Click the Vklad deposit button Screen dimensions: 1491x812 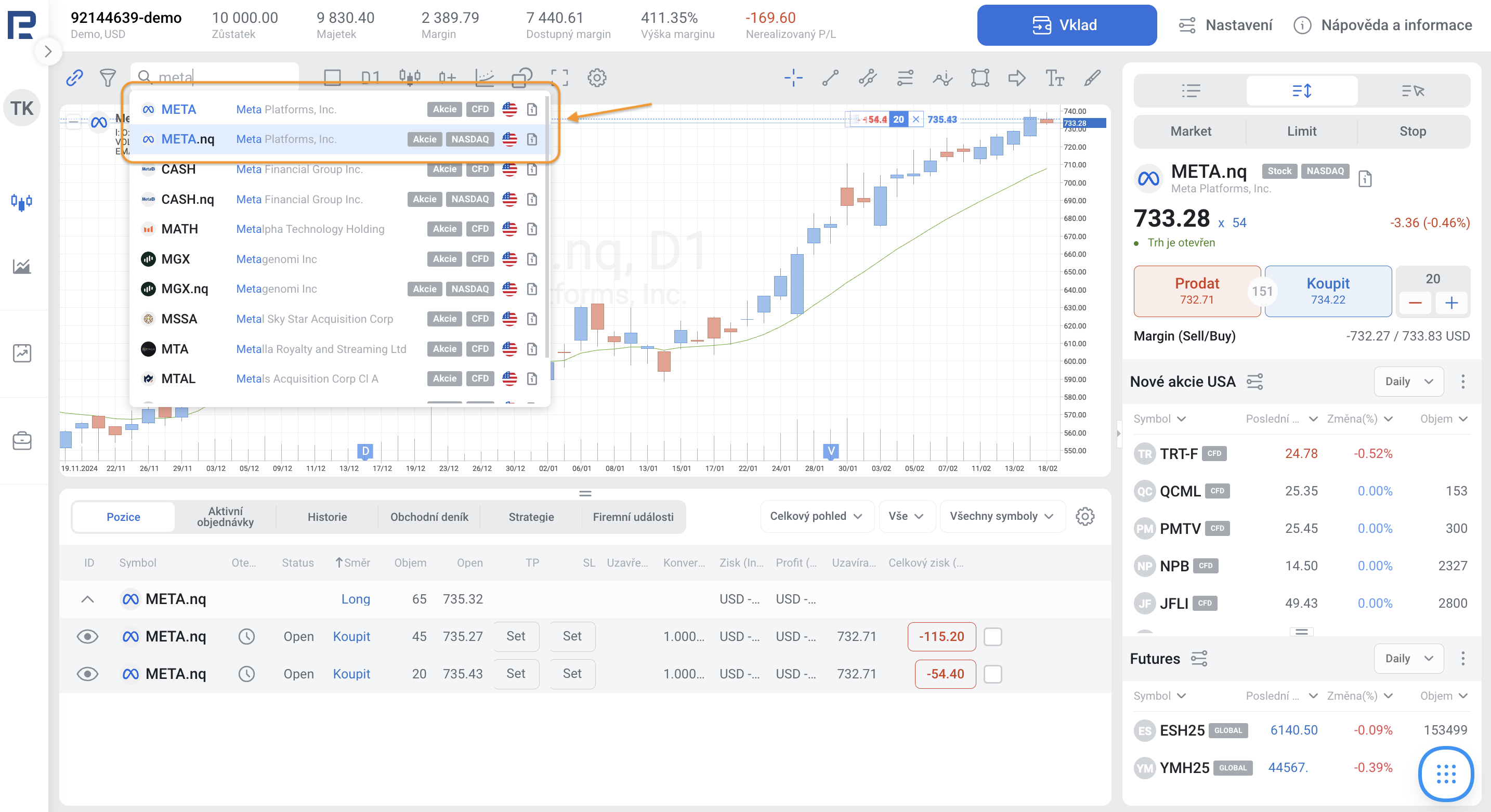1066,25
